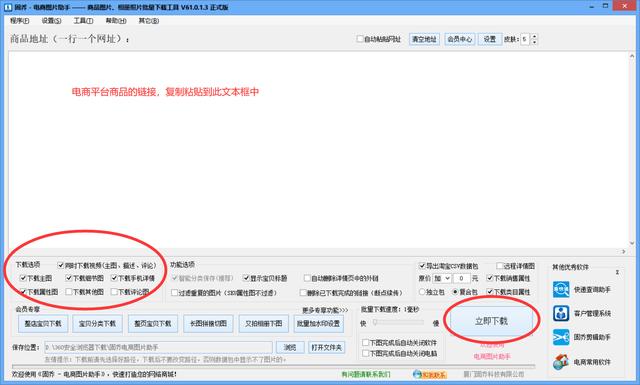This screenshot has width=640, height=385.
Task: Enable 自动粘贴网址 checkbox
Action: pos(360,39)
